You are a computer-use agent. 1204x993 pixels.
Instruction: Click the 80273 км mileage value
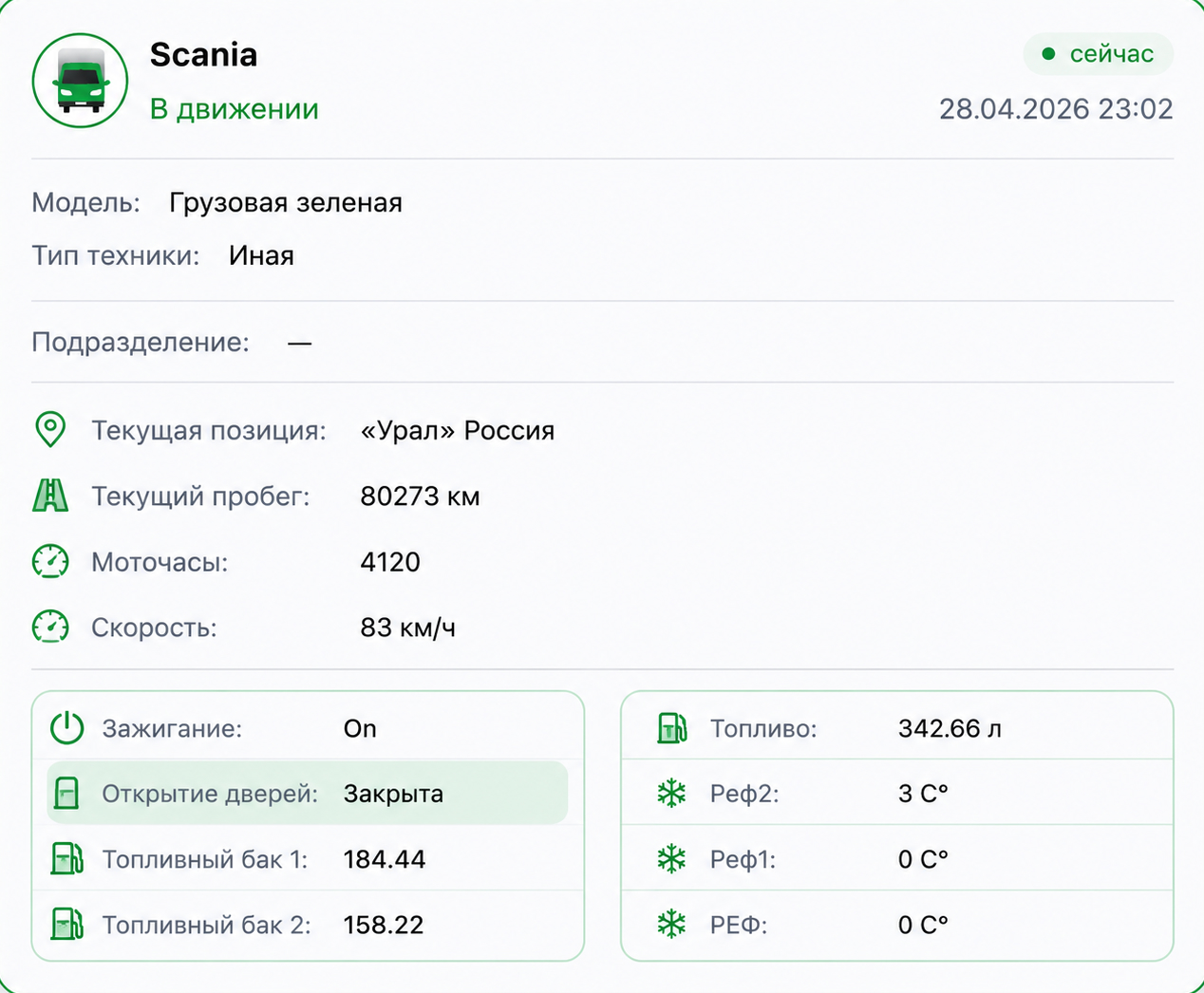pyautogui.click(x=420, y=496)
